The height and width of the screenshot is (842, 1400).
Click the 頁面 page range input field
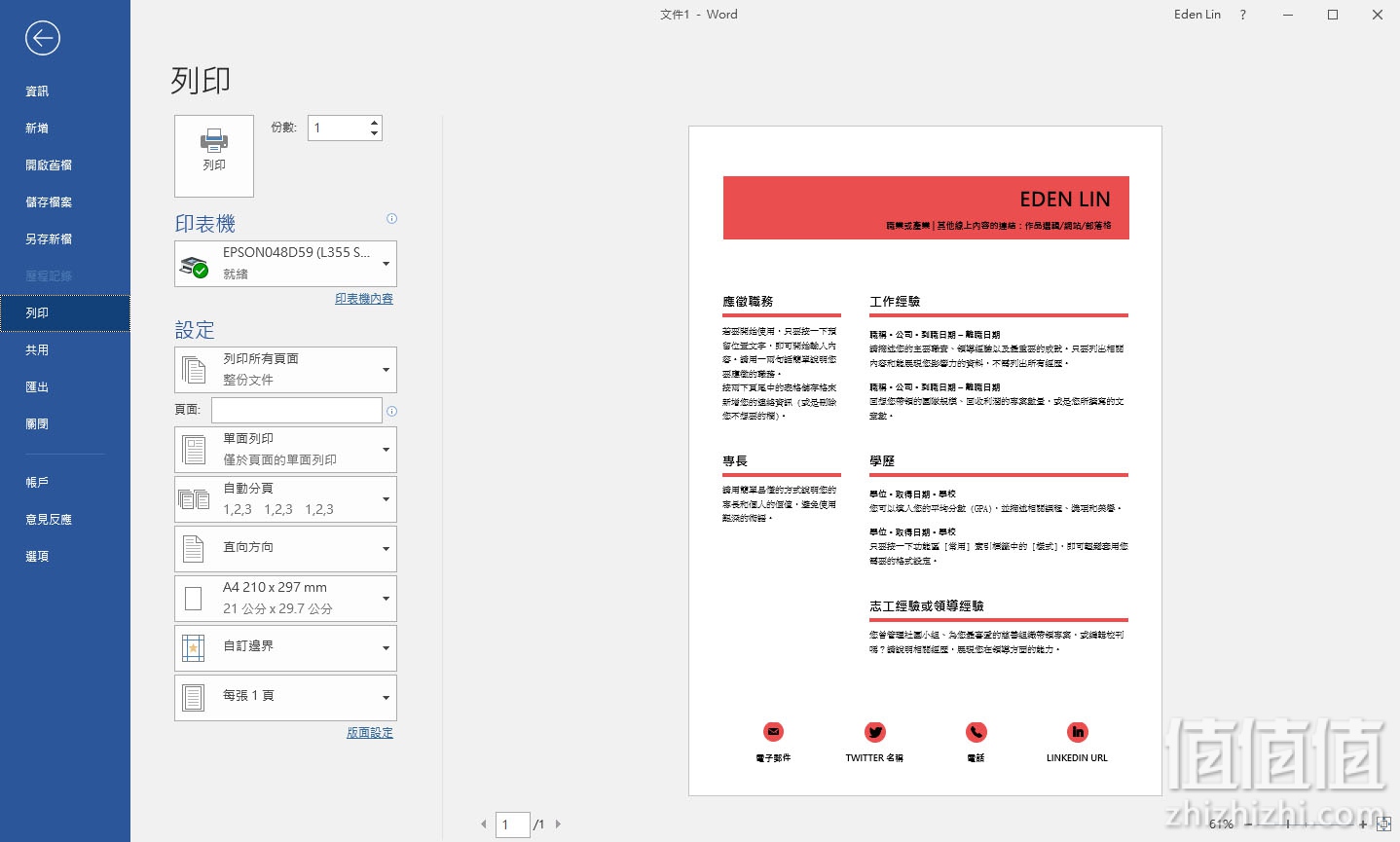pos(296,410)
